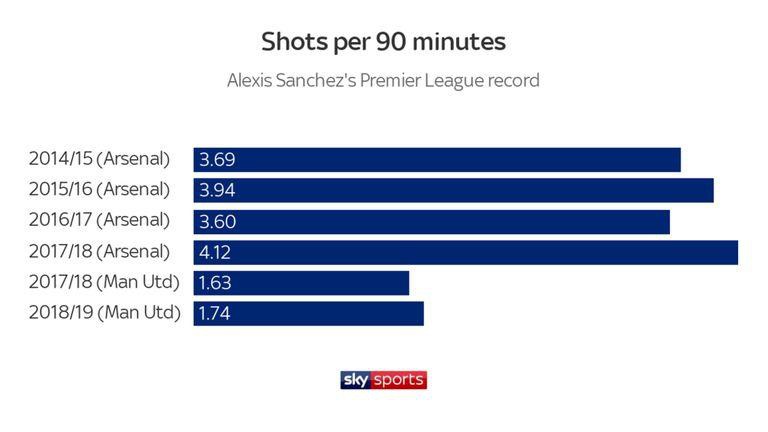
Task: Click the 2017/18 (Man Utd) label
Action: tap(104, 282)
